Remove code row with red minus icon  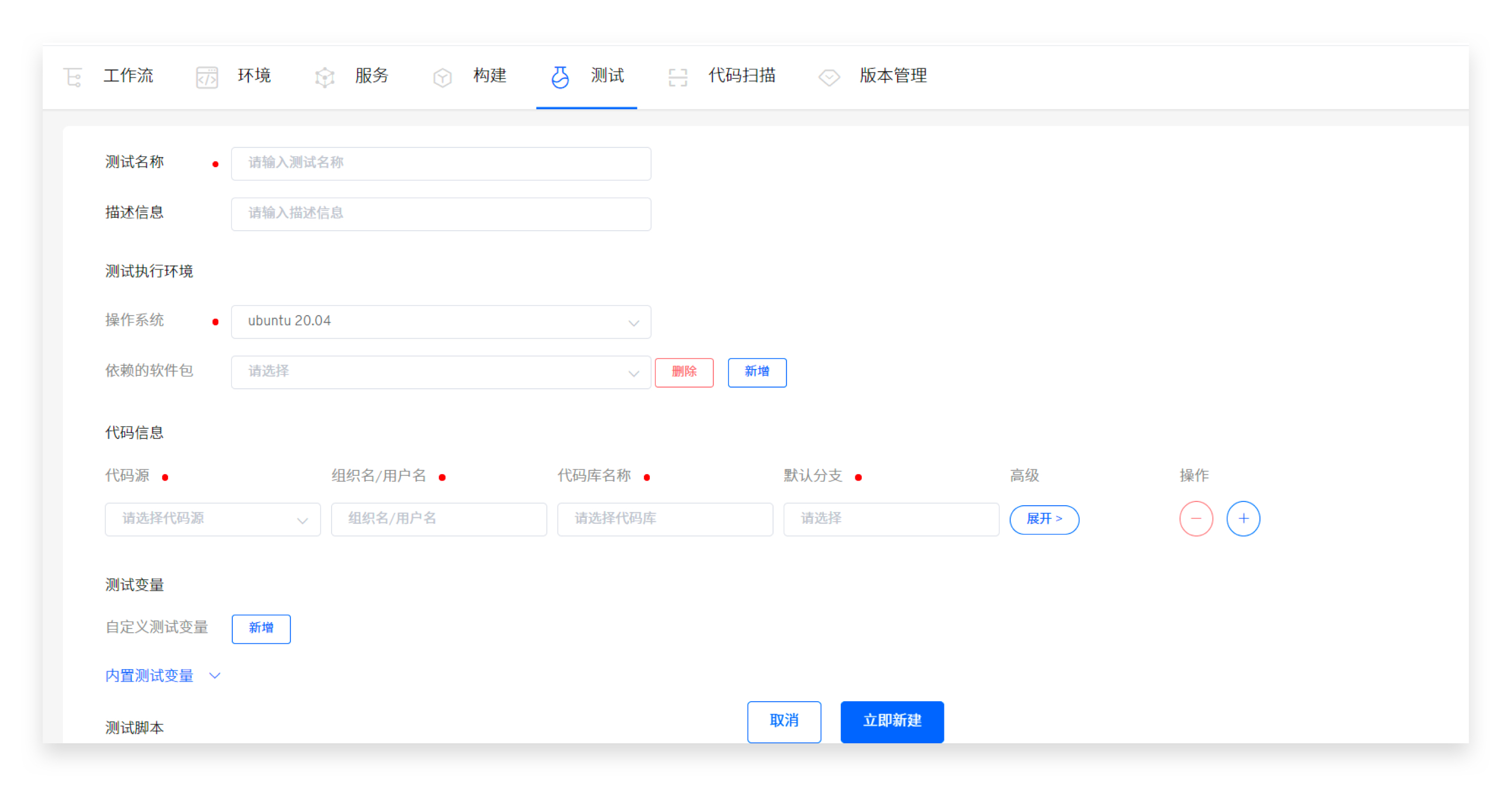(x=1195, y=518)
